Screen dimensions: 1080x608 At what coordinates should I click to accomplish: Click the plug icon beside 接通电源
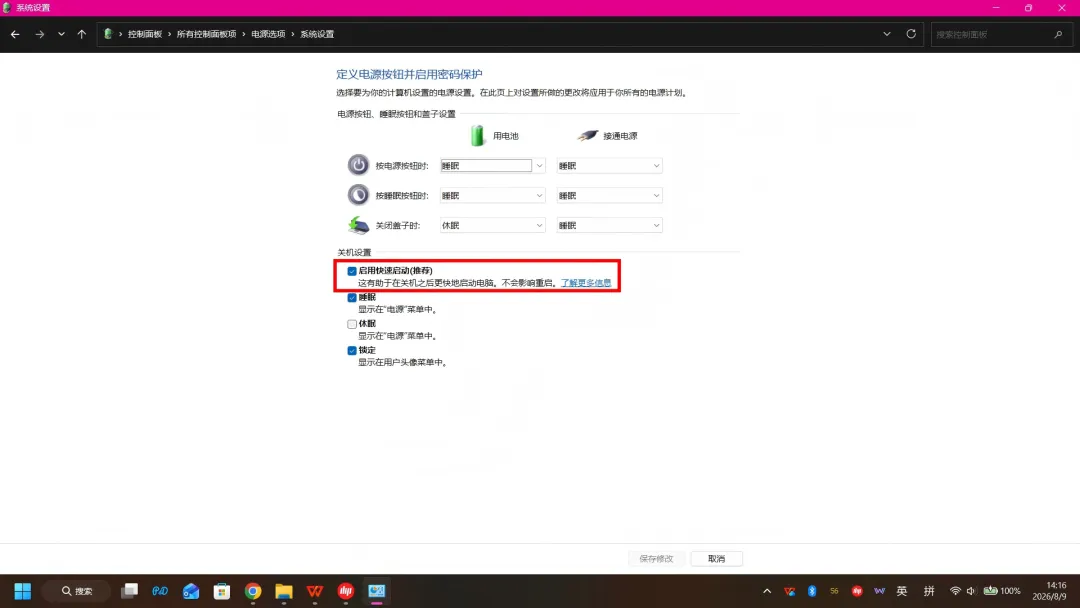(588, 136)
